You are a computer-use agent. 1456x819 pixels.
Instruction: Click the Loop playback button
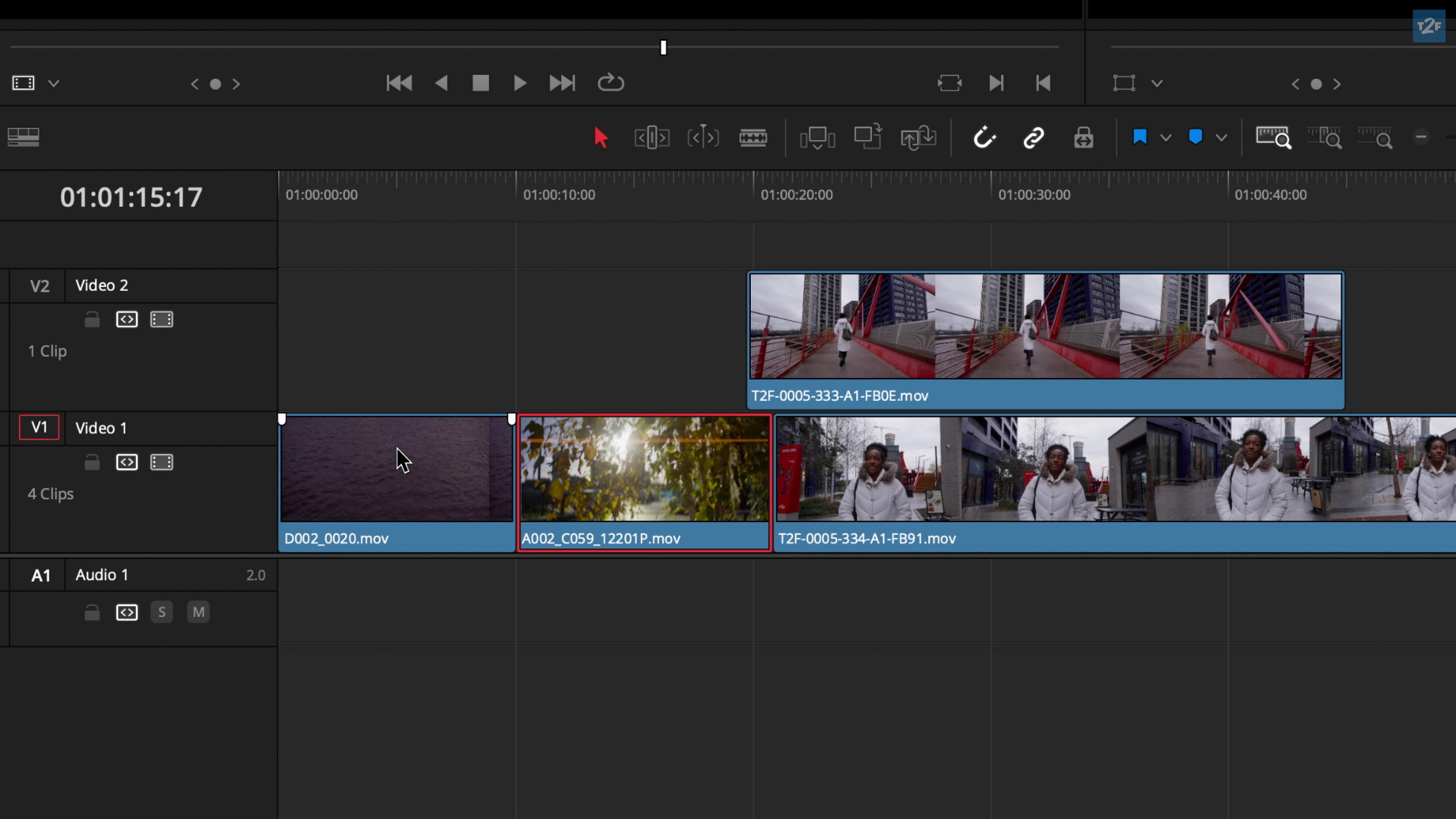pos(610,83)
